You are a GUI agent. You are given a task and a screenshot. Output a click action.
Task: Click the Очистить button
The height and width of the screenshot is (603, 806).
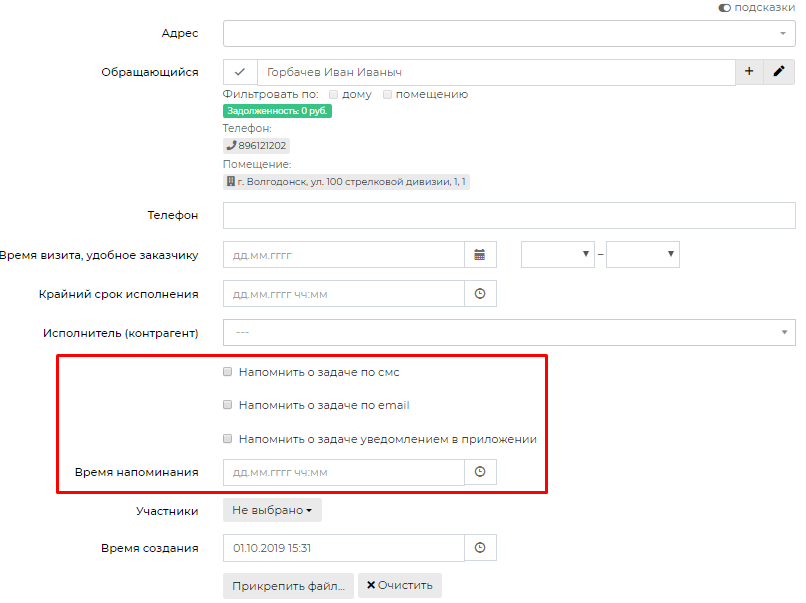399,585
